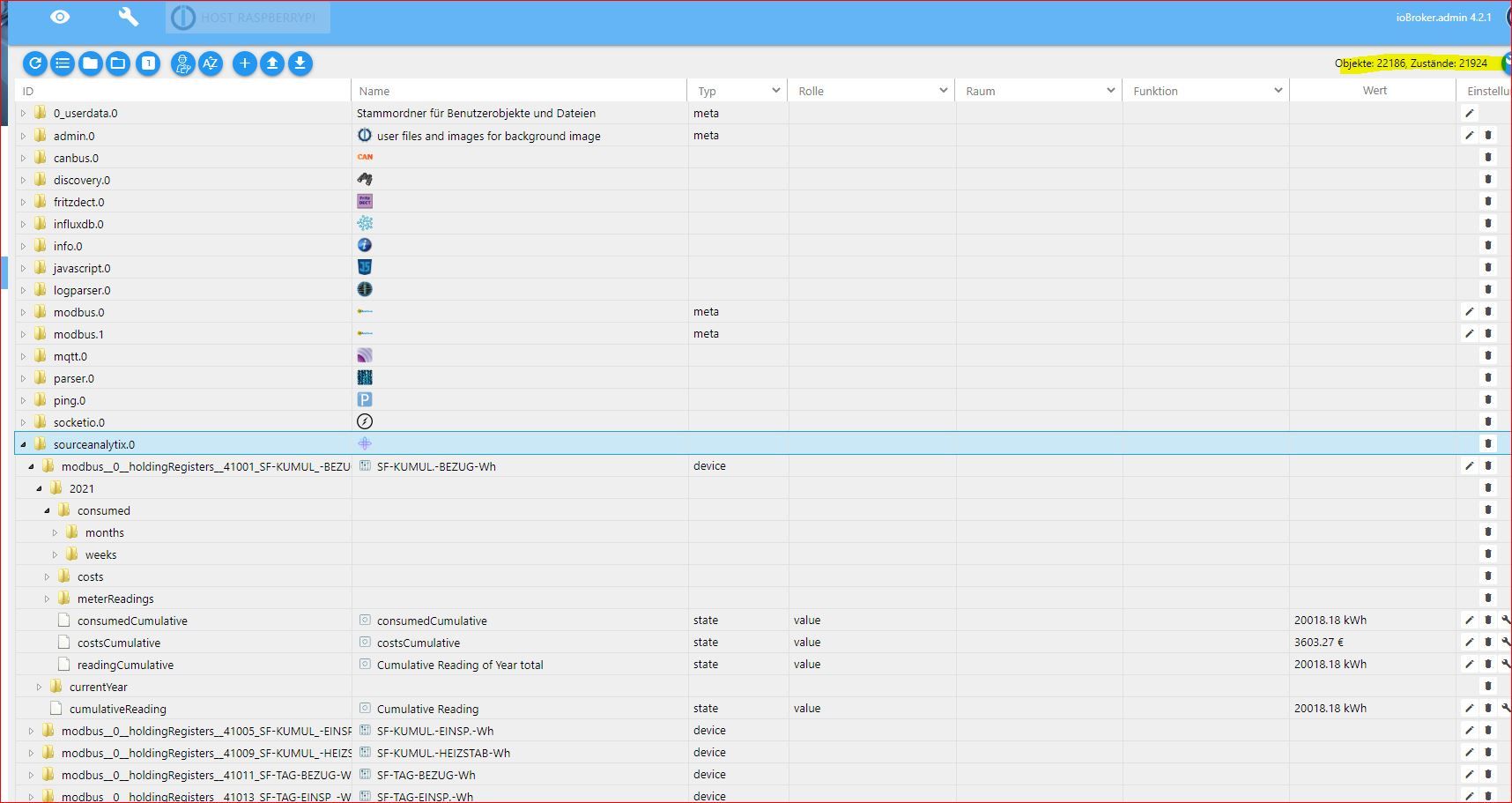This screenshot has width=1512, height=803.
Task: Delete the info.0 object
Action: 1488,245
